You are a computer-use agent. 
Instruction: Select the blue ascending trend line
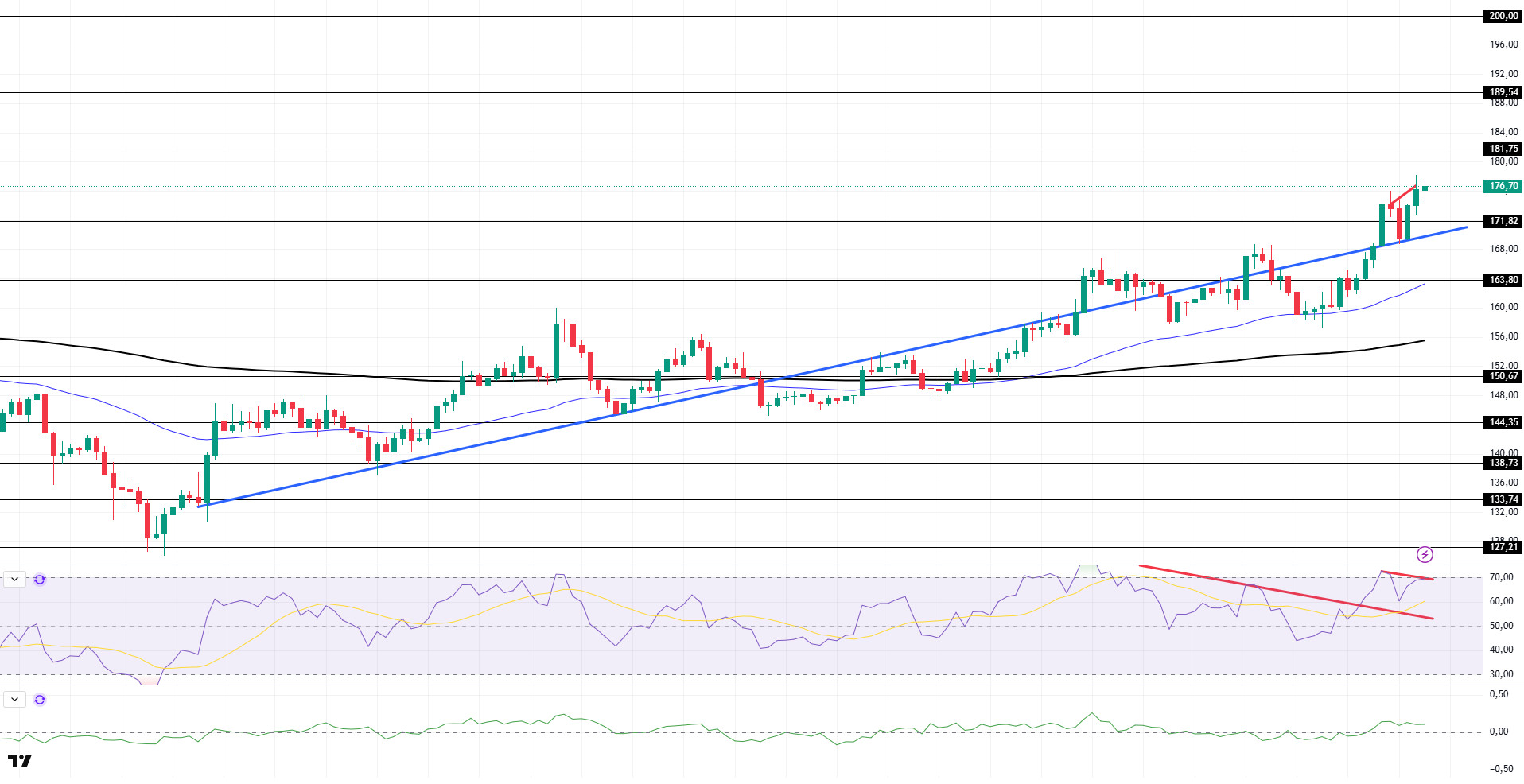[x=832, y=366]
